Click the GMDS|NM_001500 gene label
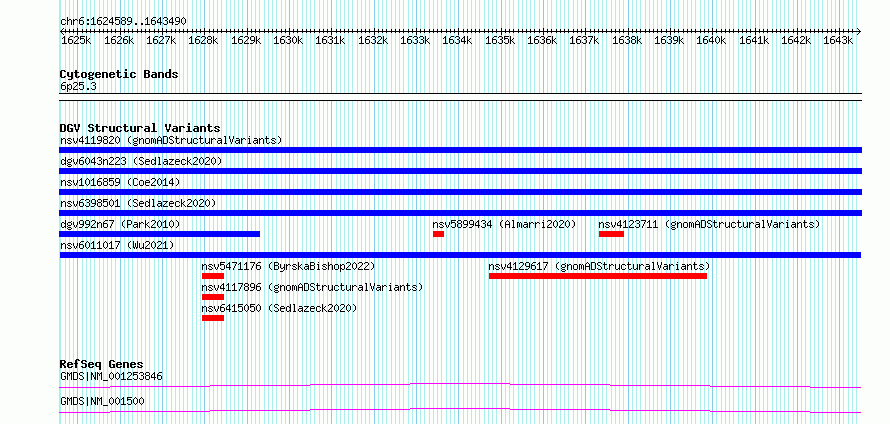Image resolution: width=890 pixels, height=424 pixels. click(x=102, y=401)
